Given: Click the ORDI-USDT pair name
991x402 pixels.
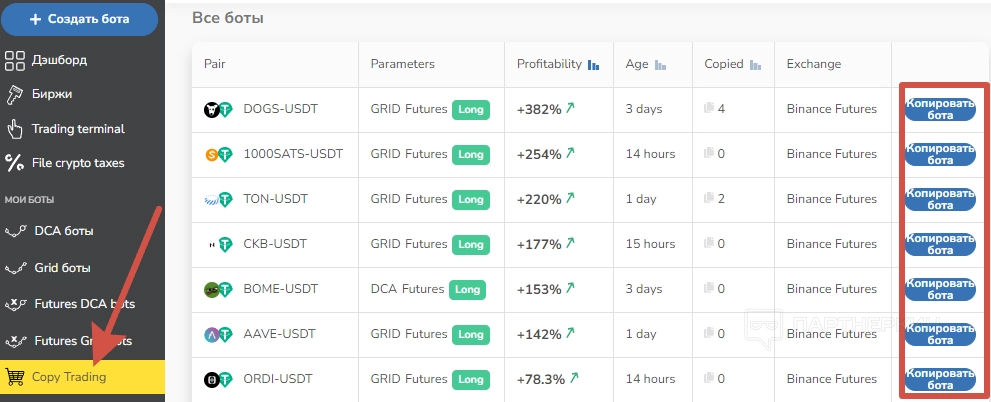Looking at the screenshot, I should pos(278,379).
